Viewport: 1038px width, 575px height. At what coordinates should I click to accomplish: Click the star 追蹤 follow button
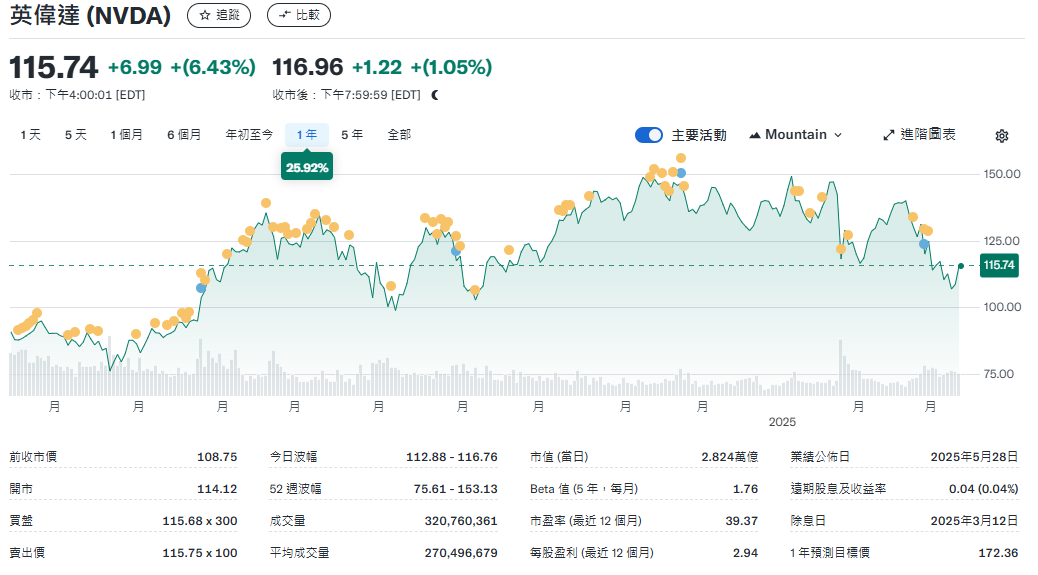coord(219,15)
